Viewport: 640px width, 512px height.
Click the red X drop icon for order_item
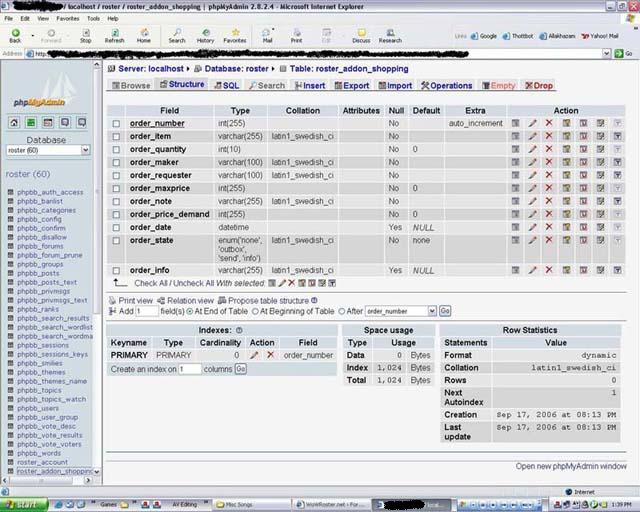[549, 136]
